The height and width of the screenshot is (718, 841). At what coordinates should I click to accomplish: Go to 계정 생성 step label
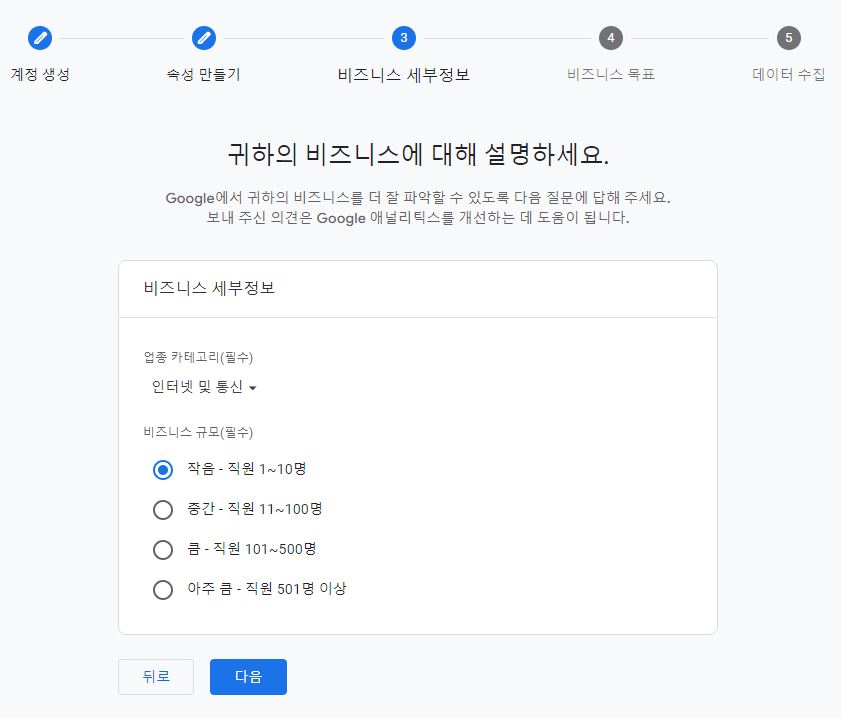point(40,75)
